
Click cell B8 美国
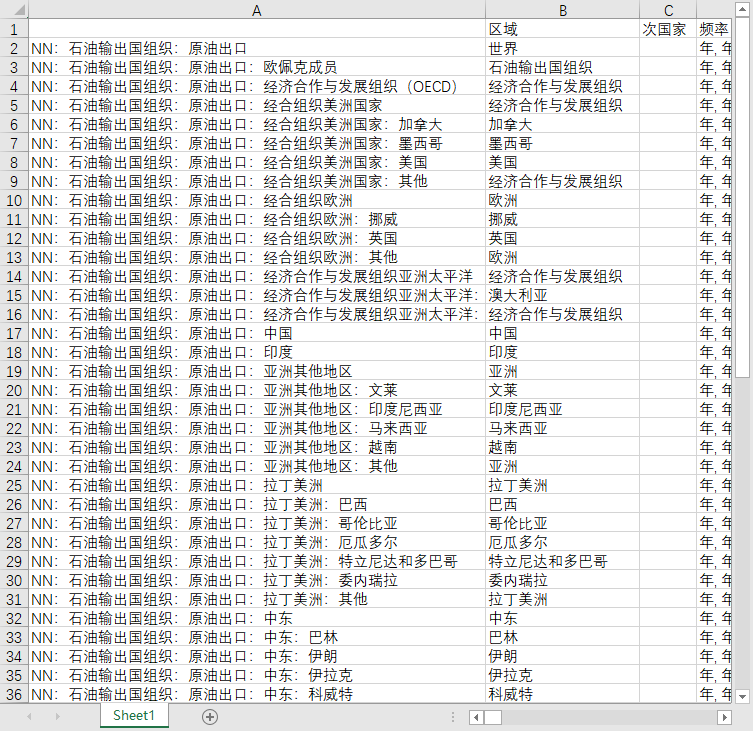562,162
